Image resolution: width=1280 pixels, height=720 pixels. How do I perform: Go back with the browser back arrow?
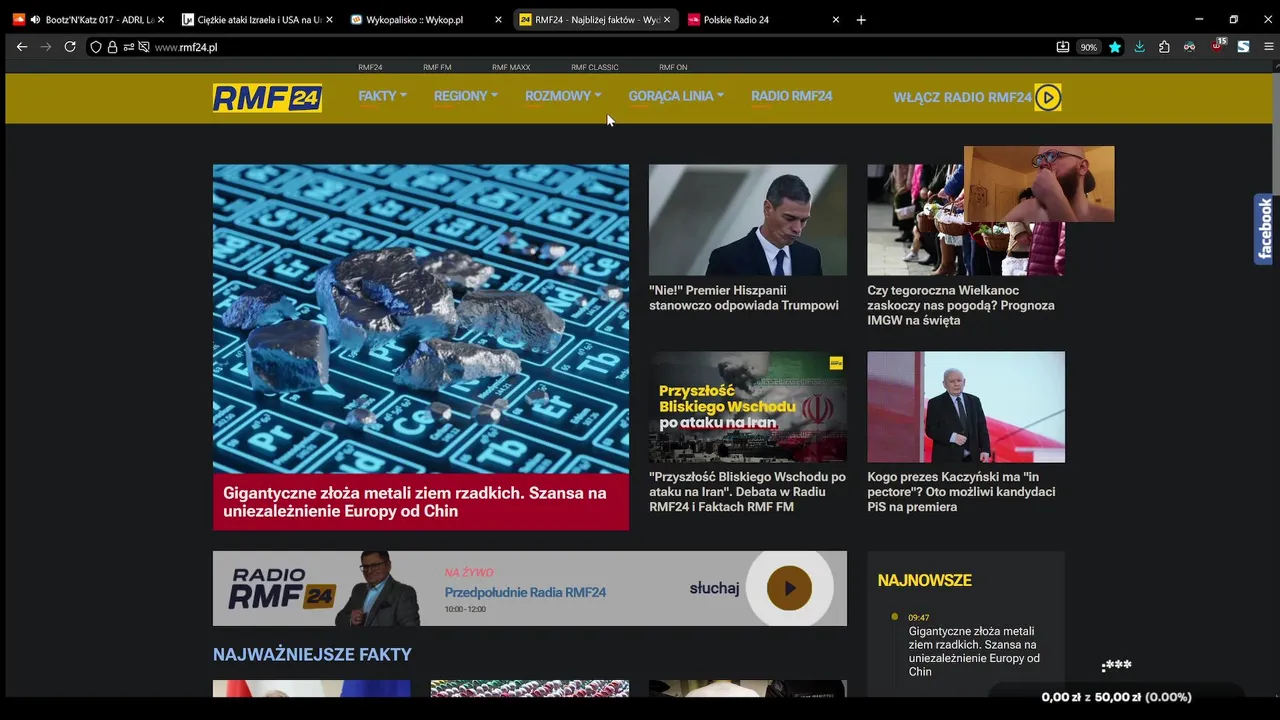click(x=22, y=47)
